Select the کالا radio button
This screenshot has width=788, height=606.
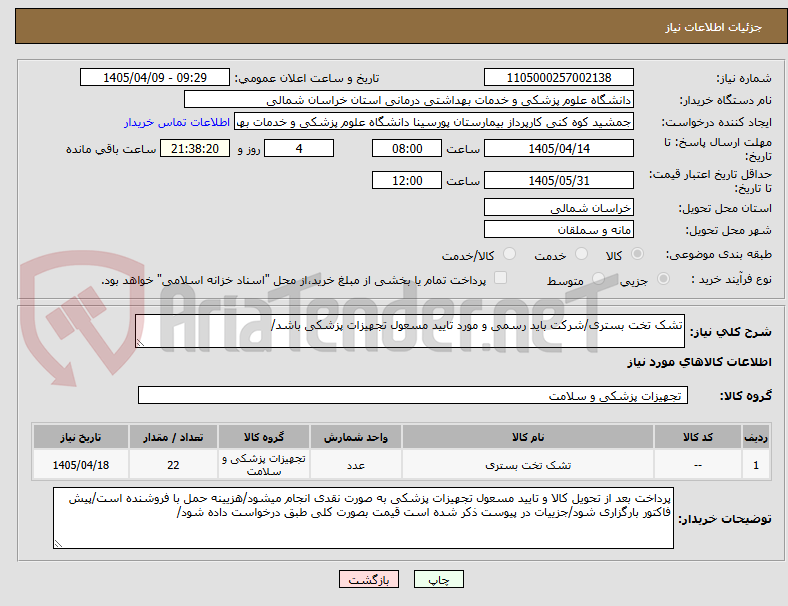pos(637,254)
